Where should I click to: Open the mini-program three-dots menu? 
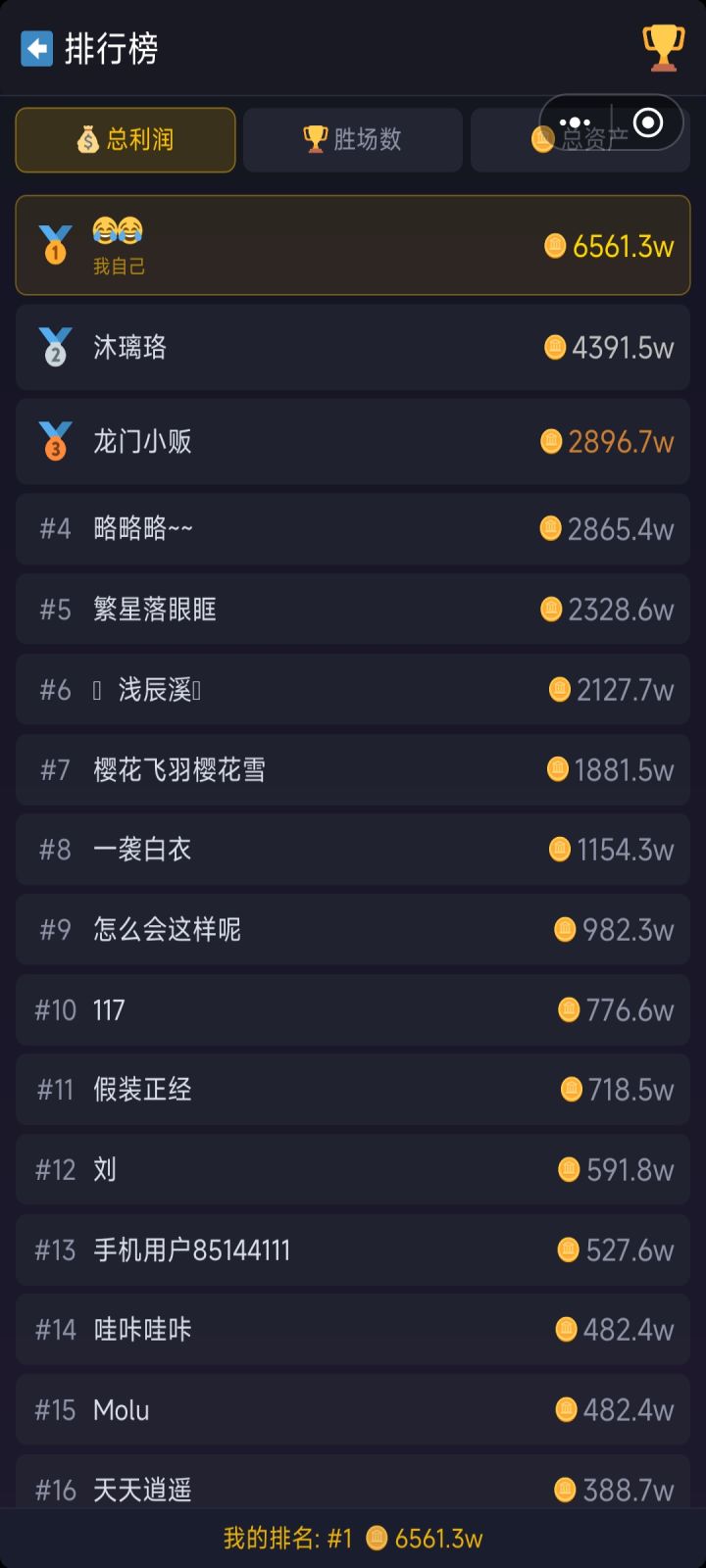575,122
